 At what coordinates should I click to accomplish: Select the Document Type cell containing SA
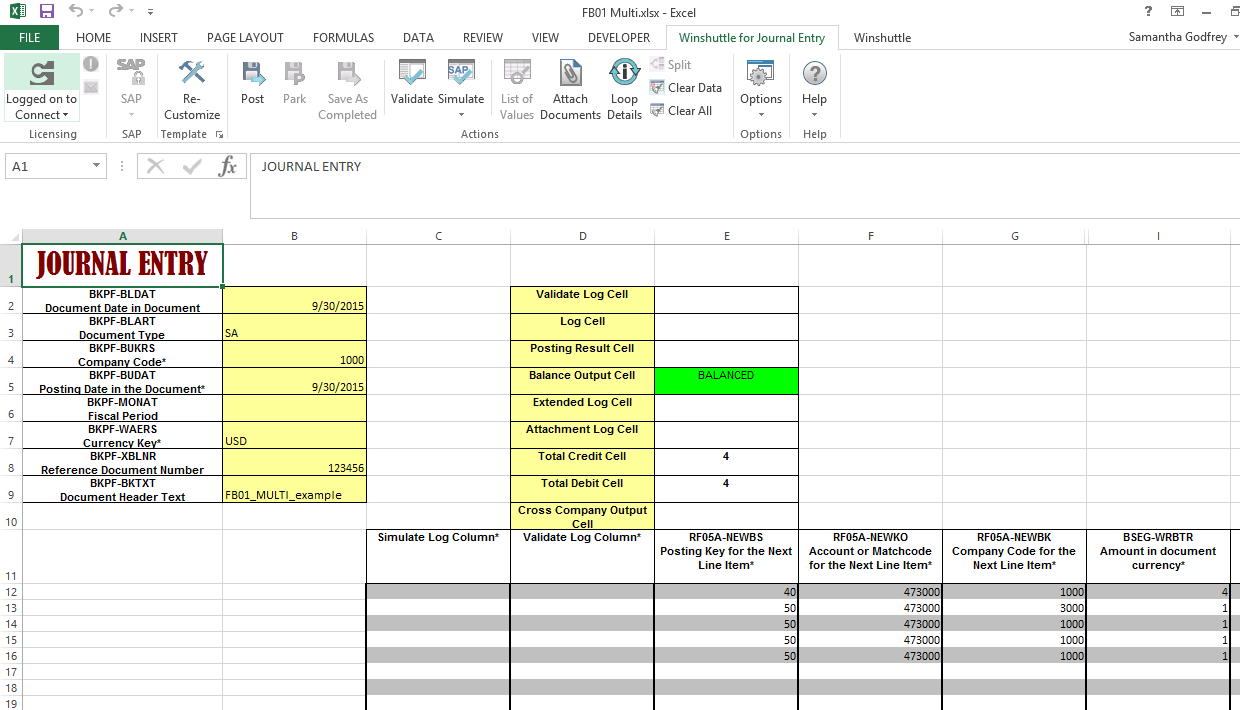[295, 327]
